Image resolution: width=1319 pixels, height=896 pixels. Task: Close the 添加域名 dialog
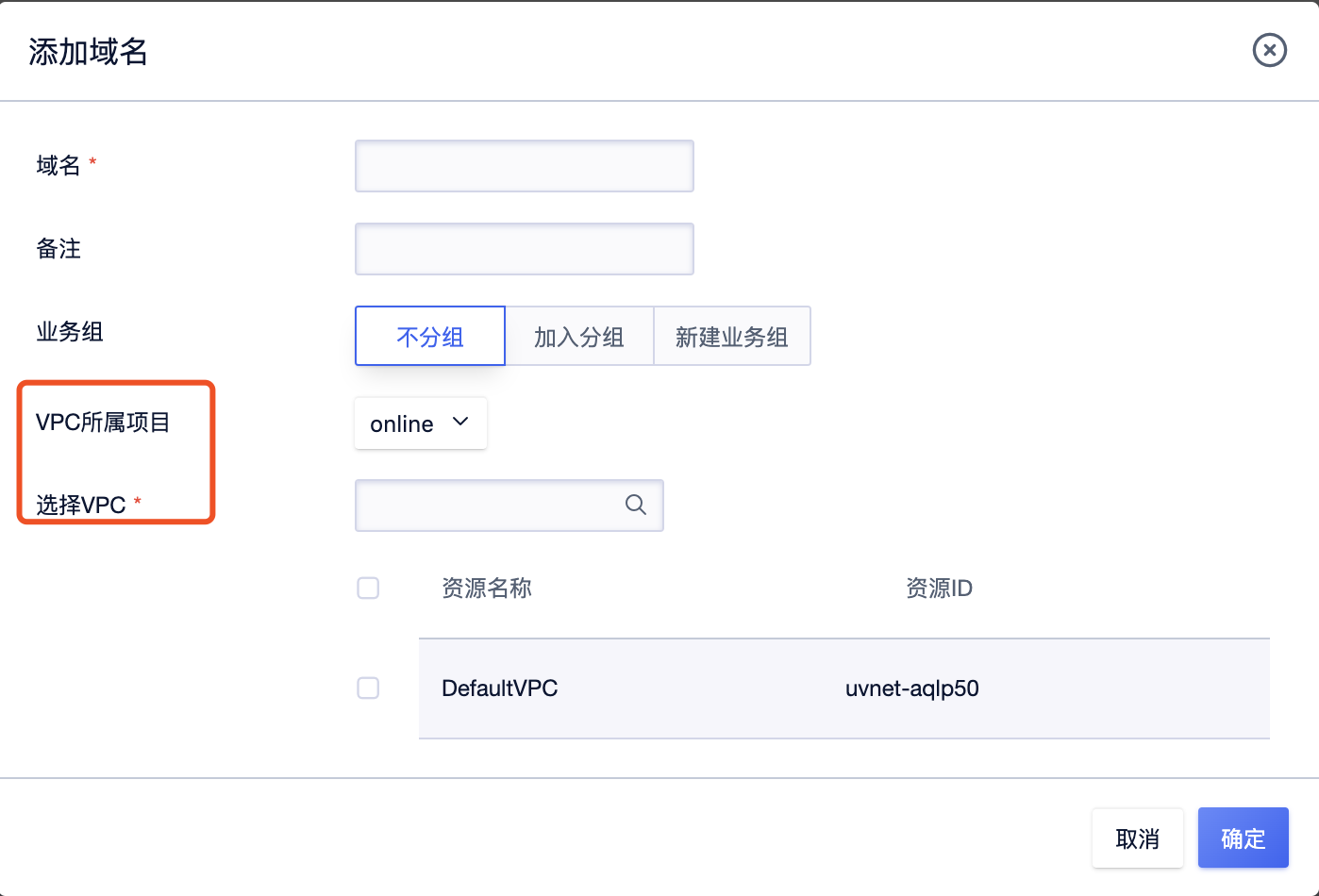click(x=1269, y=50)
